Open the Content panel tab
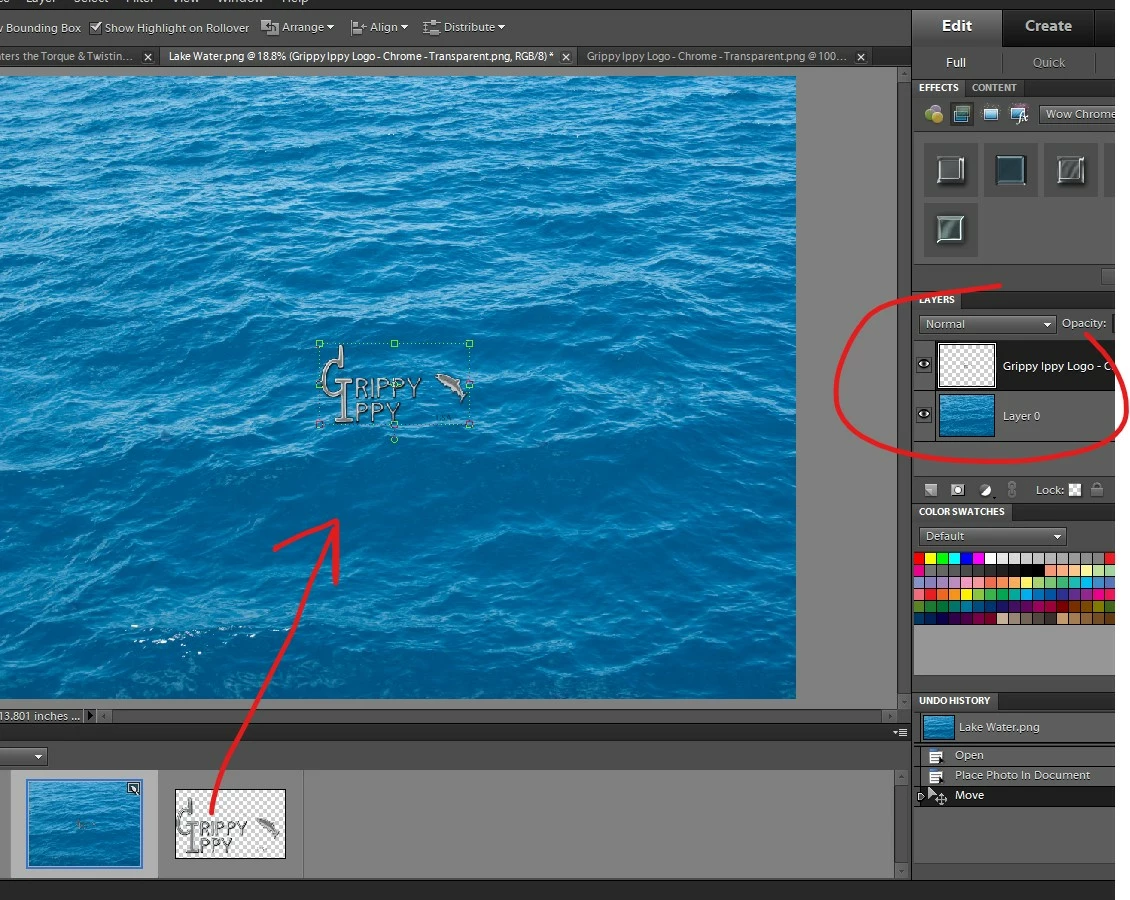The image size is (1130, 900). point(994,88)
